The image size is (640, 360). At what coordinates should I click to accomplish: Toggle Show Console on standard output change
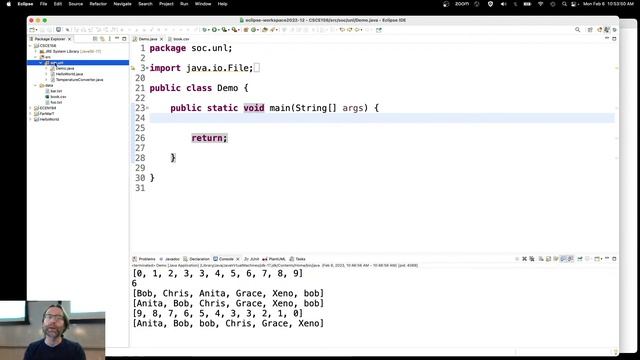(x=563, y=259)
